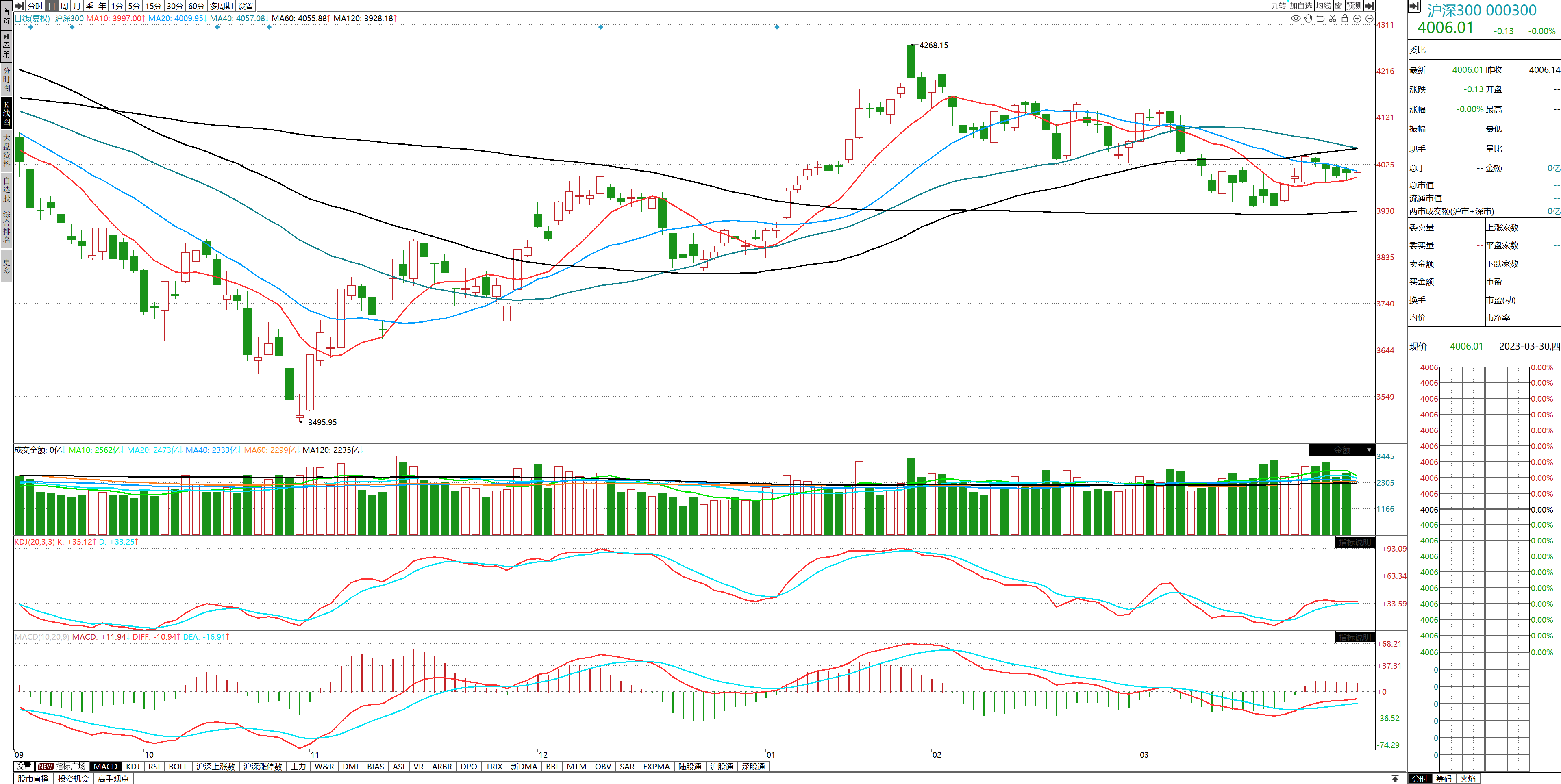This screenshot has height=784, width=1561.
Task: Select the KDJ indicator tab
Action: [x=133, y=767]
